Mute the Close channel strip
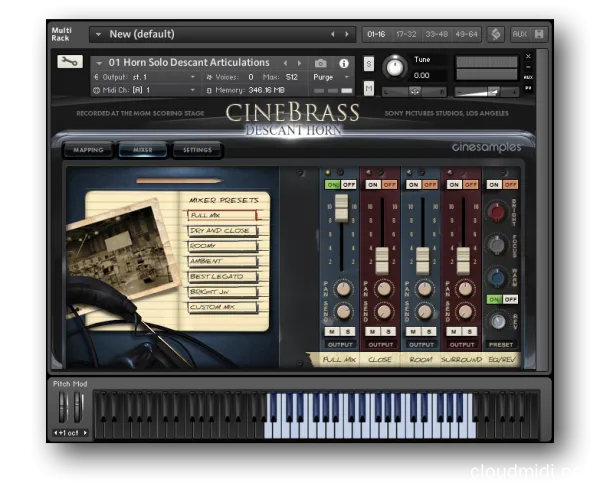The height and width of the screenshot is (489, 600). point(373,331)
